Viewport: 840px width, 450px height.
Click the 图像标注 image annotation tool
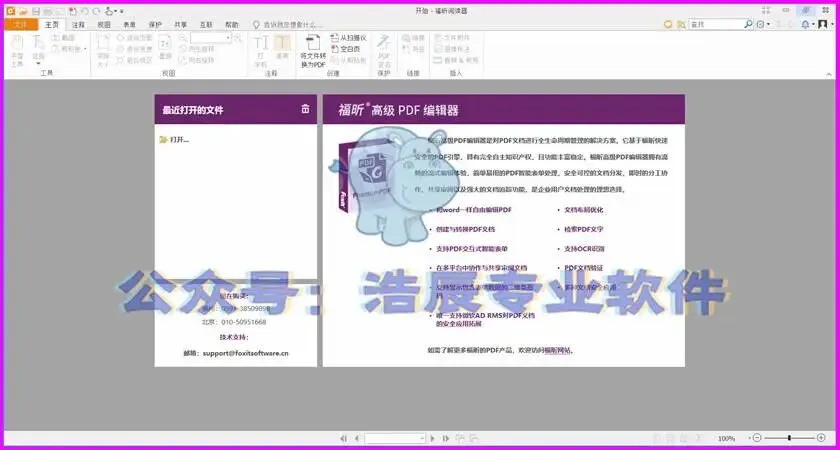(x=452, y=49)
